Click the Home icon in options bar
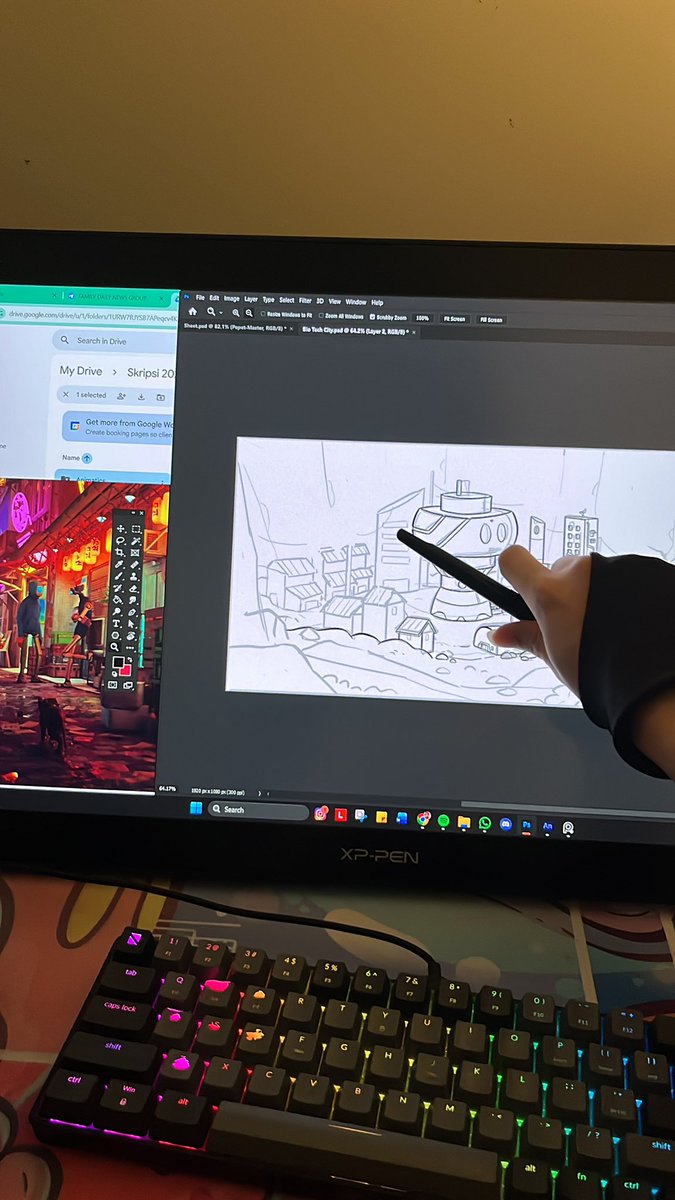Image resolution: width=675 pixels, height=1200 pixels. coord(193,311)
